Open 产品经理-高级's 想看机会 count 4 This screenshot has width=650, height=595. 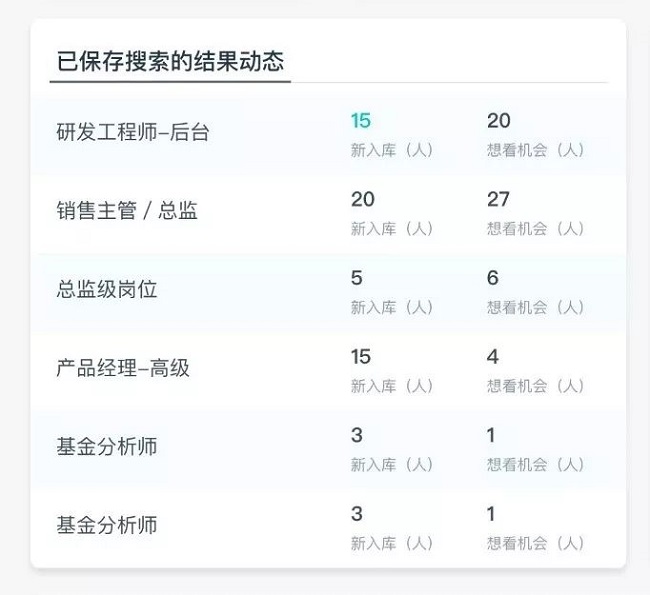492,356
